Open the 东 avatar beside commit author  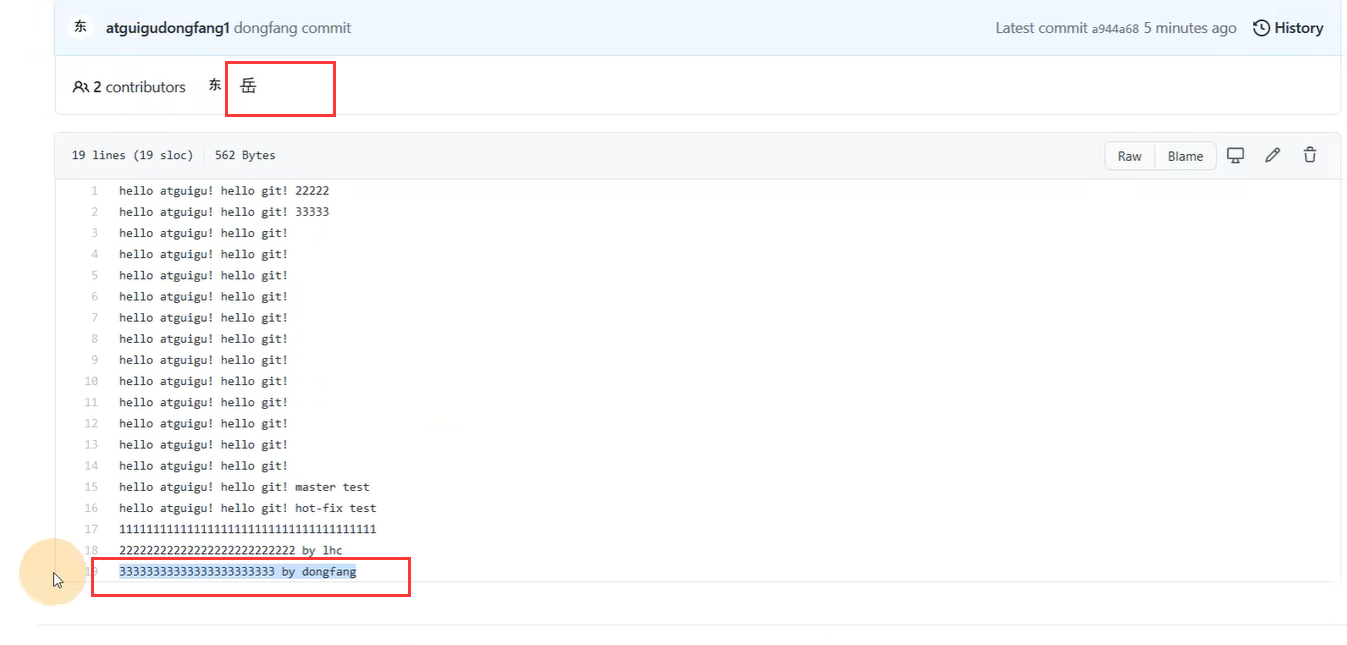(80, 27)
